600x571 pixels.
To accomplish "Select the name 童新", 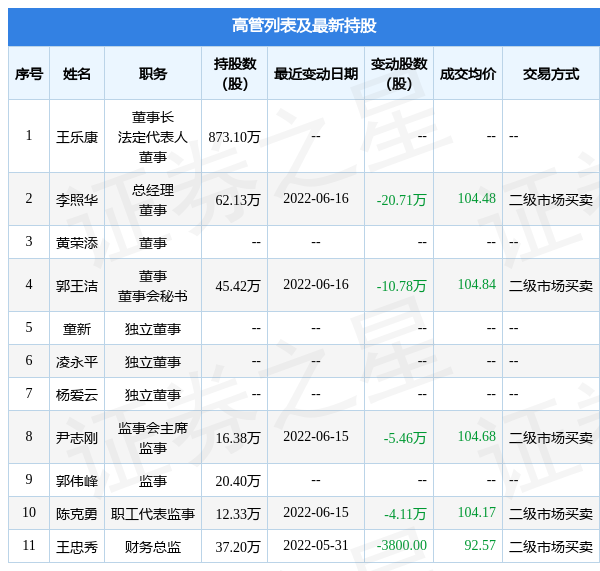I will (77, 329).
